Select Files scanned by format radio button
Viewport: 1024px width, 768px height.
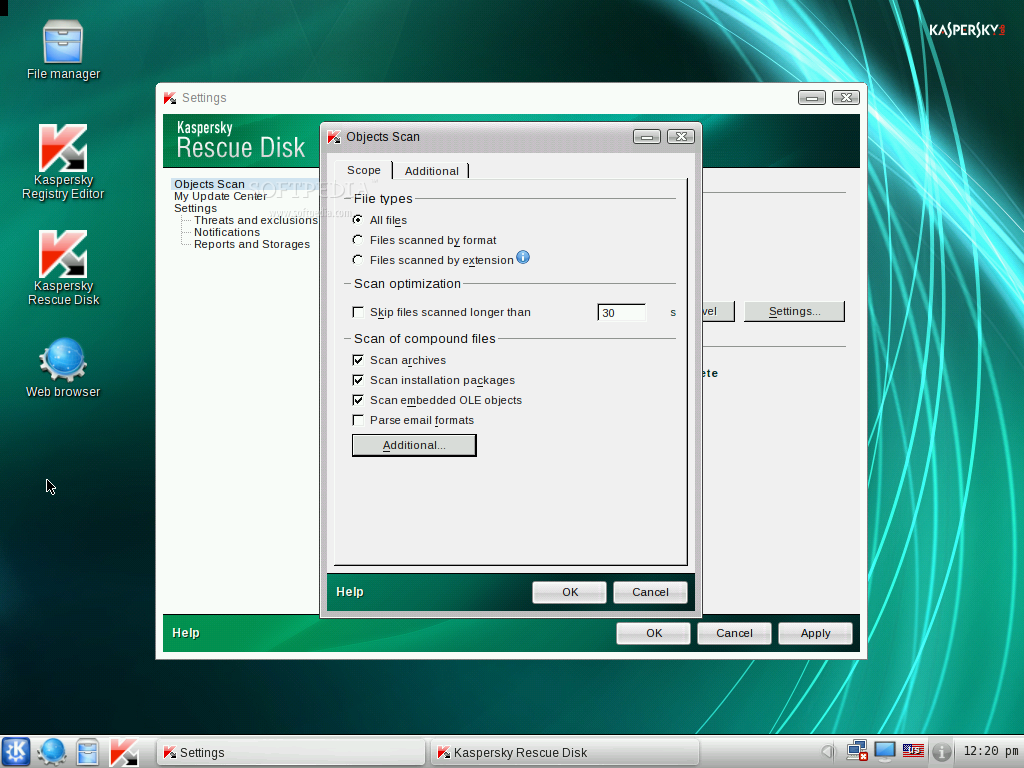(358, 240)
